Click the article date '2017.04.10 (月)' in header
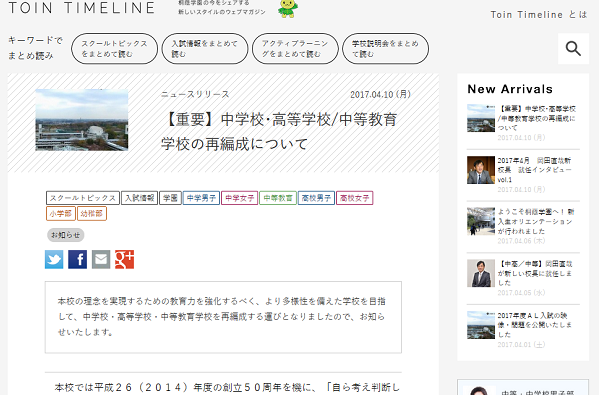The width and height of the screenshot is (599, 395). pos(380,94)
